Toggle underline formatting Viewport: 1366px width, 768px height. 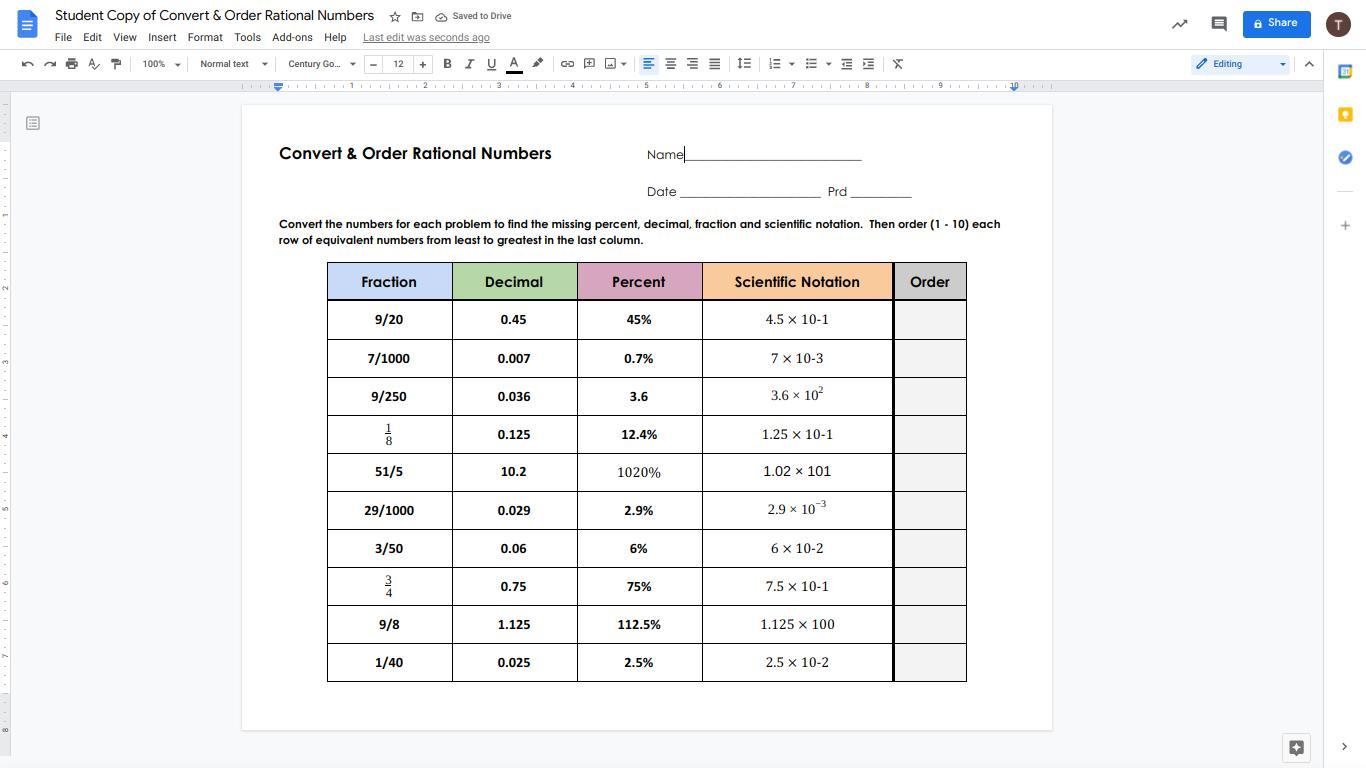(491, 64)
